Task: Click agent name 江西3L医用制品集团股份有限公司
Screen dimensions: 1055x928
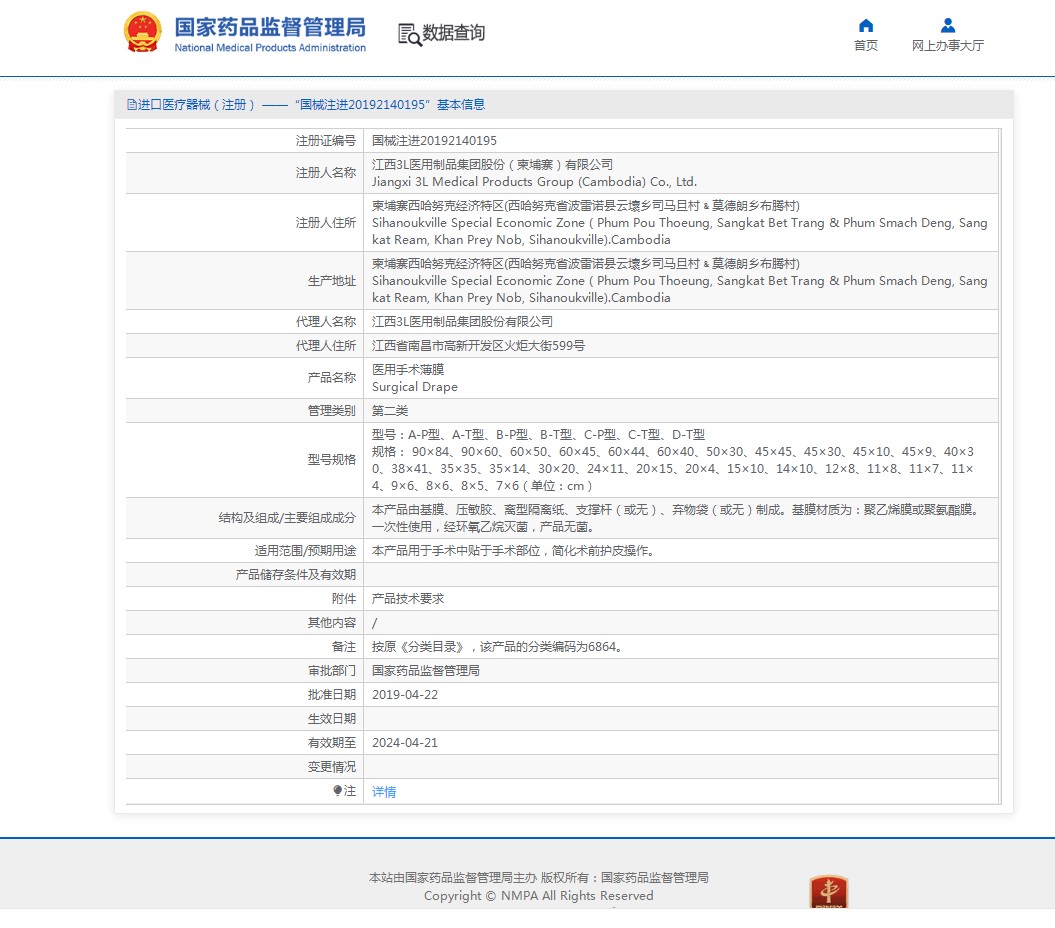Action: pos(462,322)
